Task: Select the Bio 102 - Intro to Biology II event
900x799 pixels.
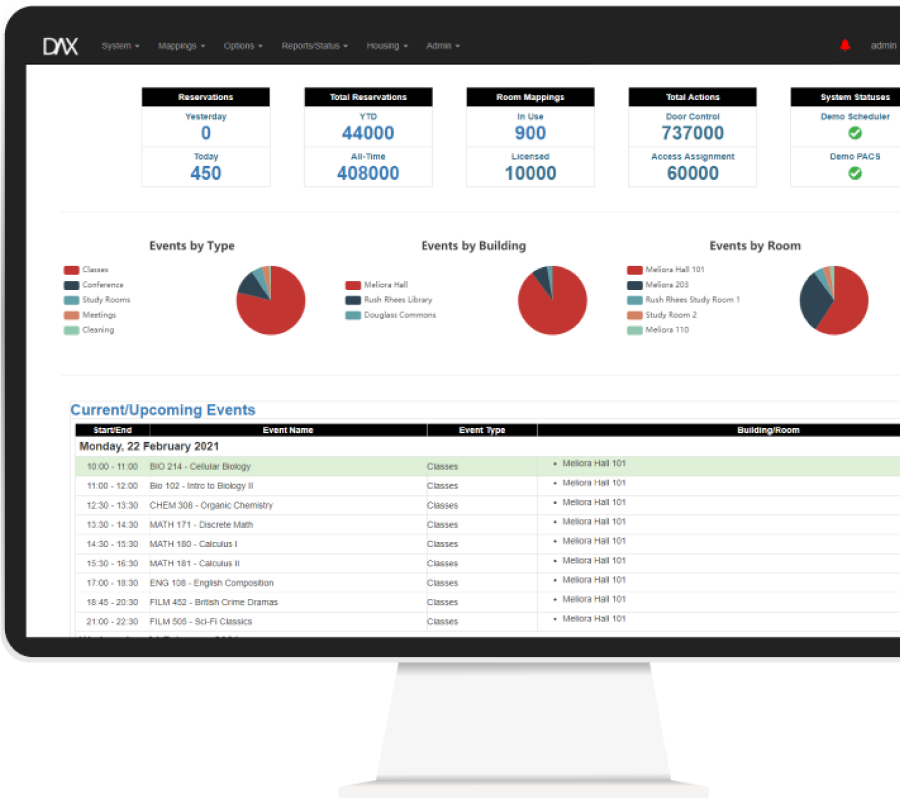Action: (201, 486)
